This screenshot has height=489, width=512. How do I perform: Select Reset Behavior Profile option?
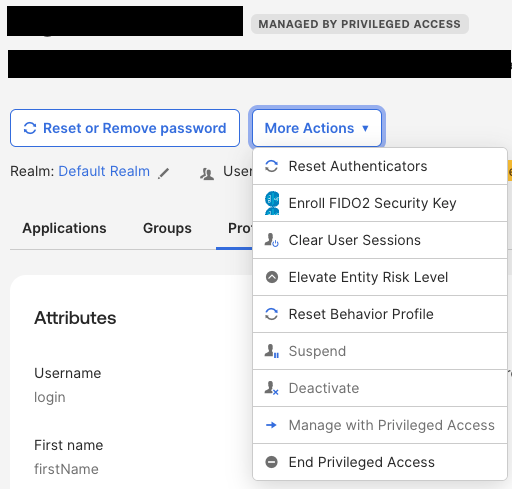(380, 314)
